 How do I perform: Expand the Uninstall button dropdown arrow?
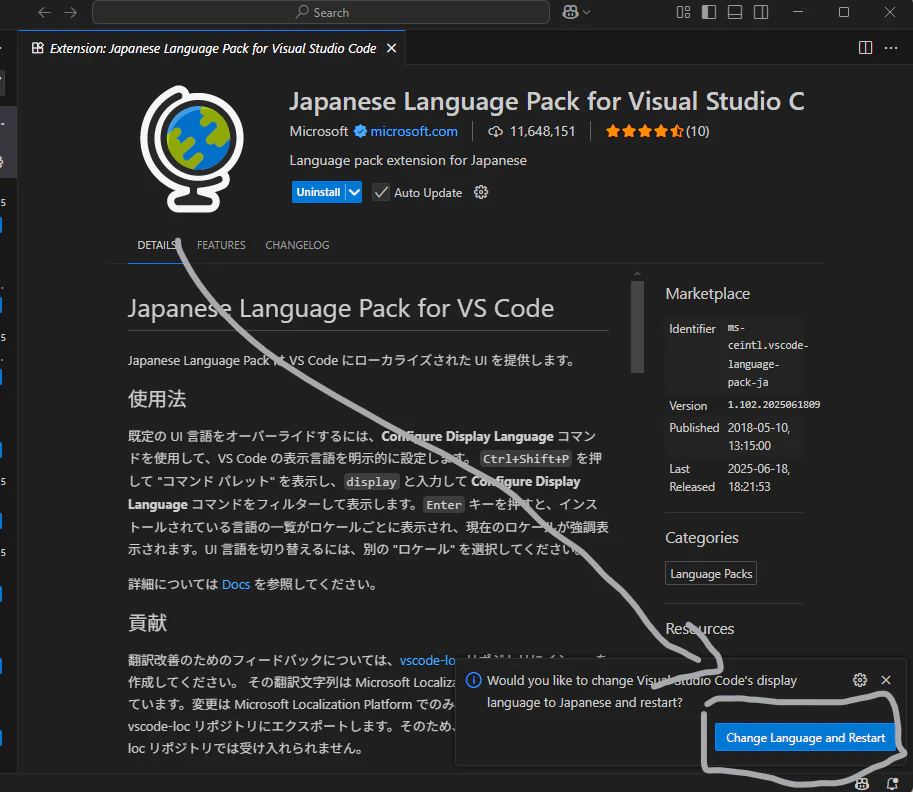(354, 192)
